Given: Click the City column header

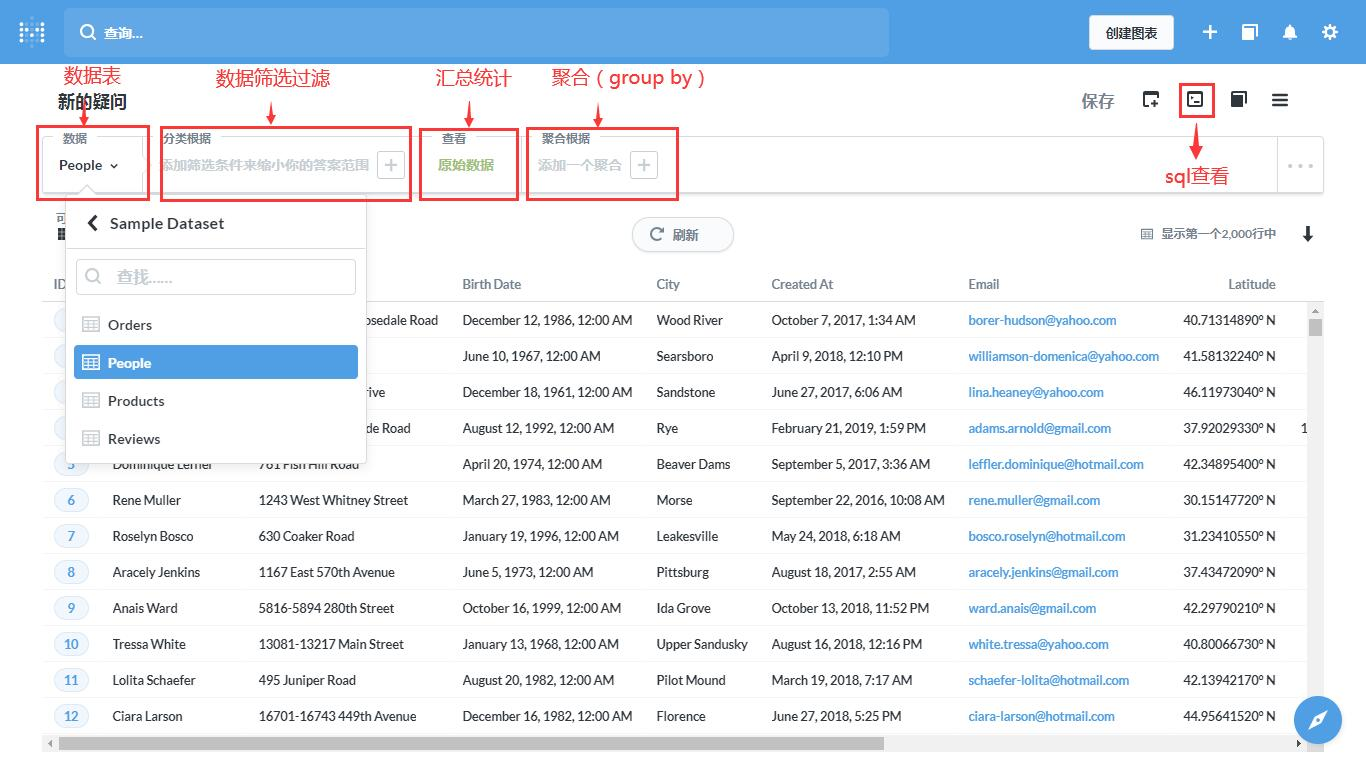Looking at the screenshot, I should tap(668, 284).
